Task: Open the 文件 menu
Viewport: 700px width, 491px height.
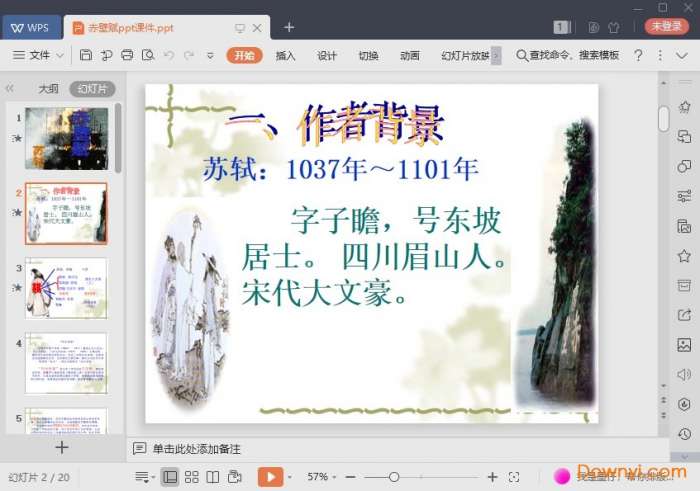Action: click(x=39, y=55)
